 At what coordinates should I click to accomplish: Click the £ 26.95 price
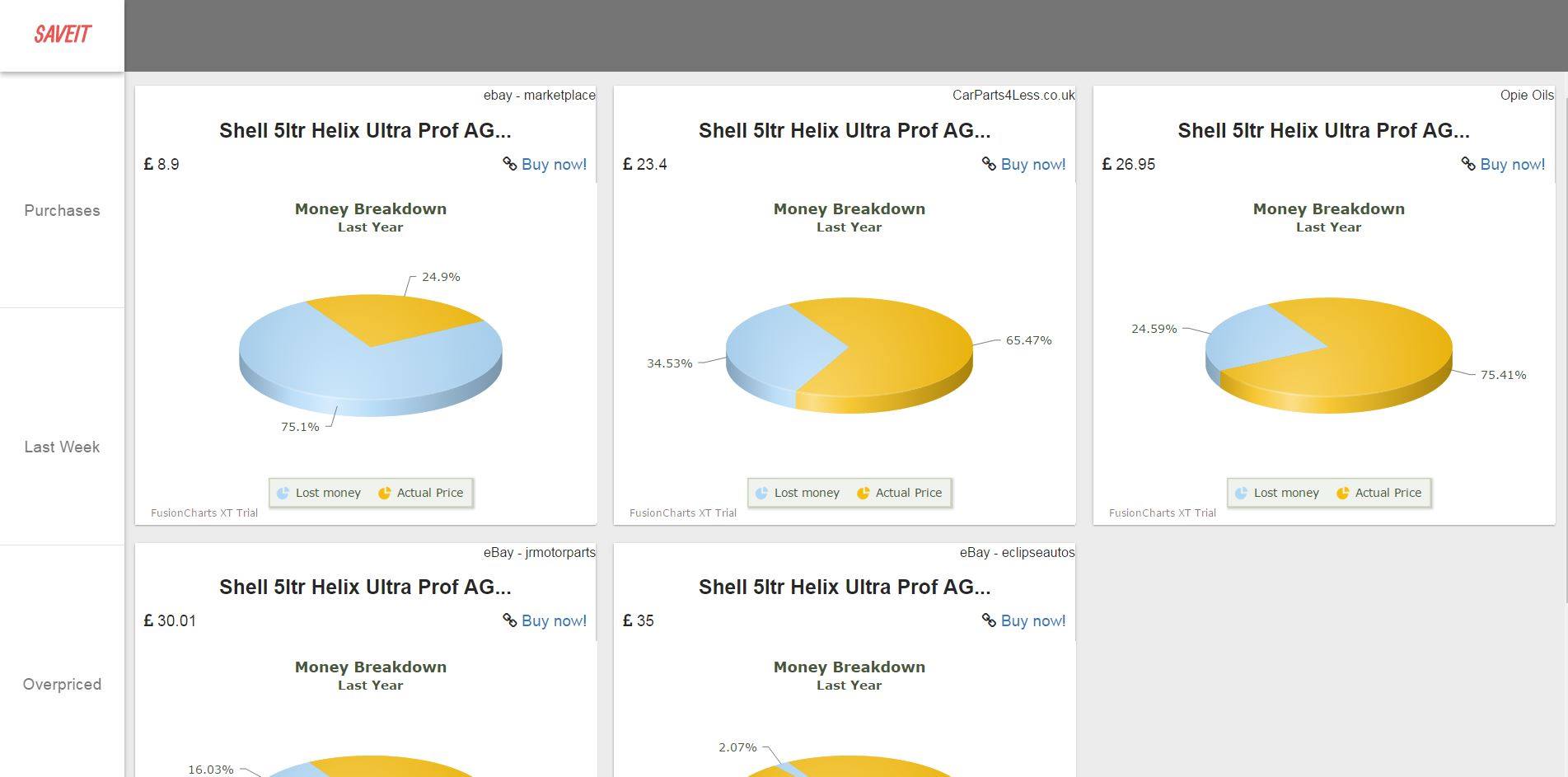pyautogui.click(x=1129, y=164)
